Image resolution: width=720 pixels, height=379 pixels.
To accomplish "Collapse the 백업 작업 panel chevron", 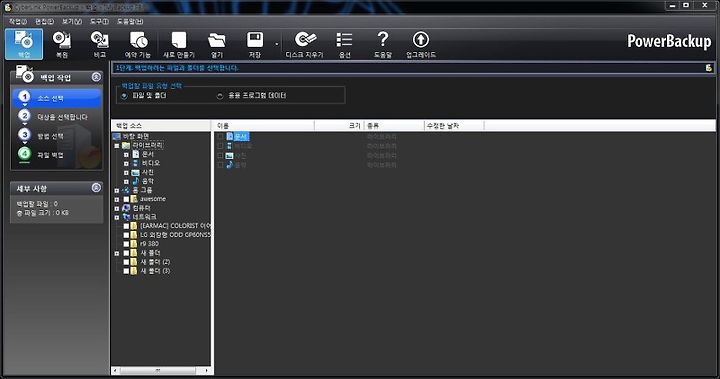I will [96, 77].
